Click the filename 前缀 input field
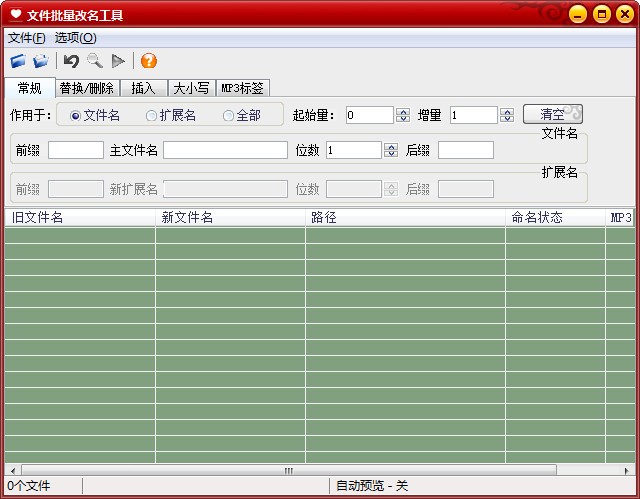The width and height of the screenshot is (640, 499). coord(76,150)
